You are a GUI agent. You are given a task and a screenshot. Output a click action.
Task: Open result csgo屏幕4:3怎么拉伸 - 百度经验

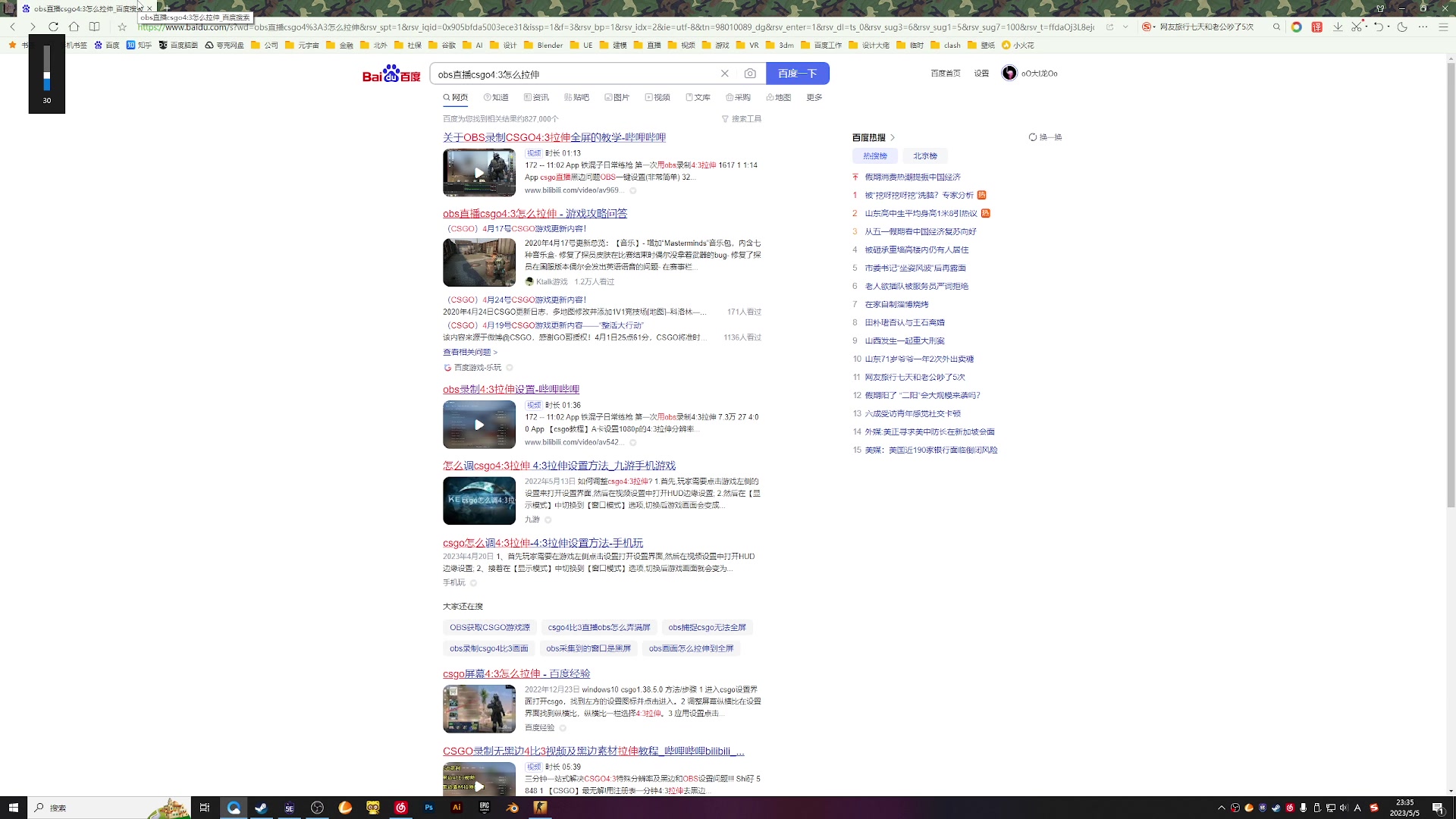pyautogui.click(x=516, y=673)
